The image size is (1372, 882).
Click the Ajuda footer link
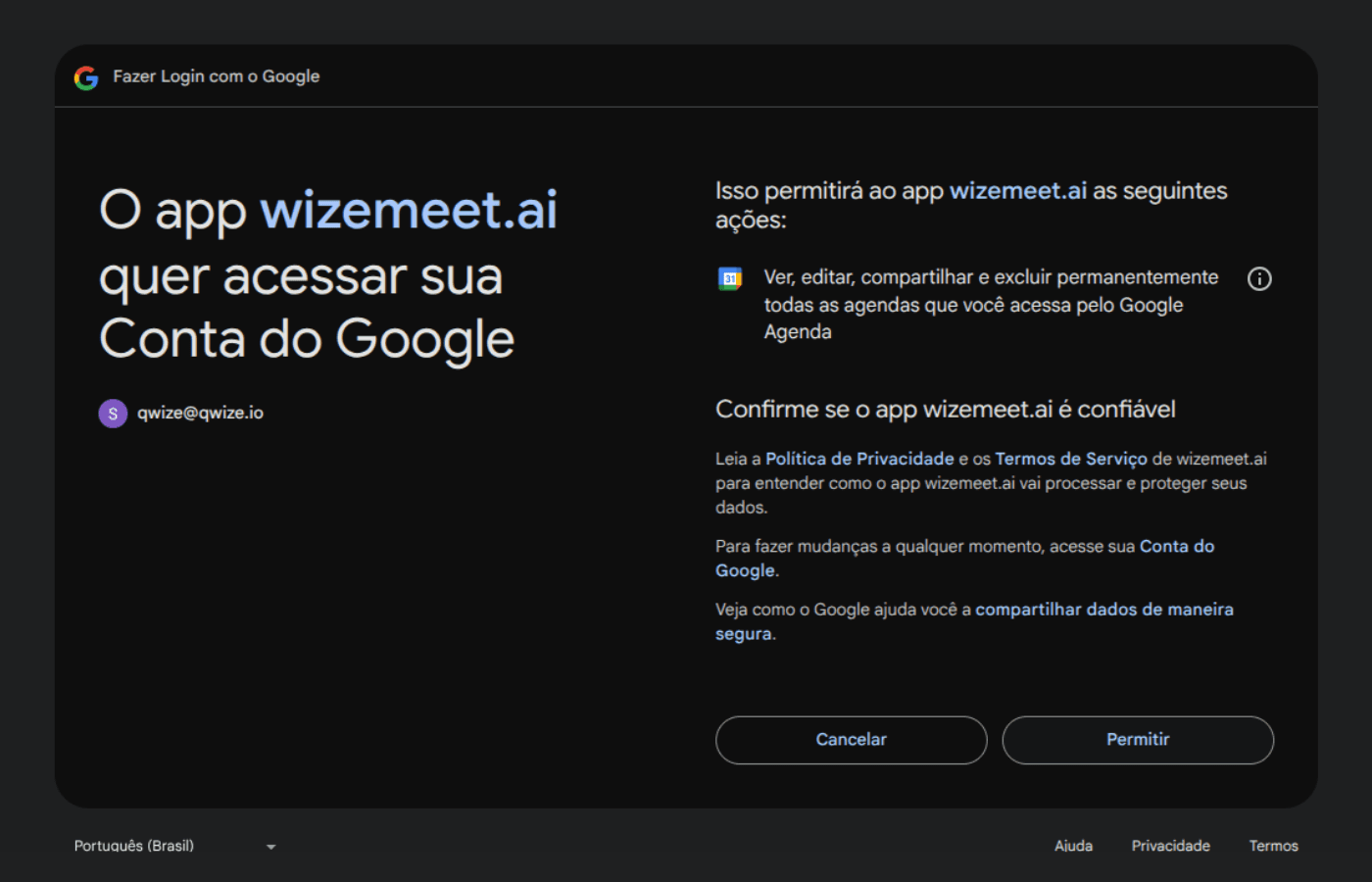[x=1073, y=846]
